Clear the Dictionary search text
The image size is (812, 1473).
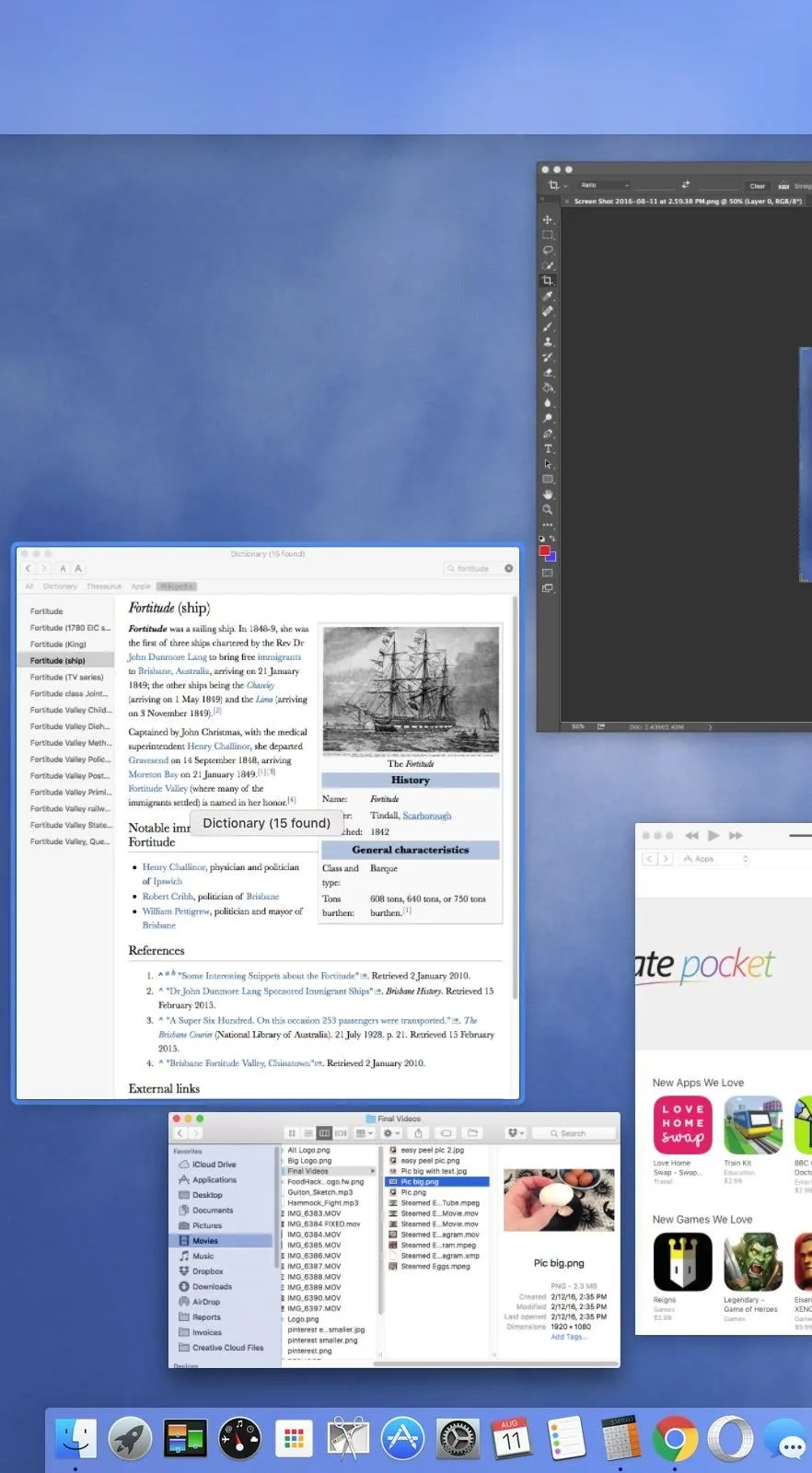click(508, 568)
